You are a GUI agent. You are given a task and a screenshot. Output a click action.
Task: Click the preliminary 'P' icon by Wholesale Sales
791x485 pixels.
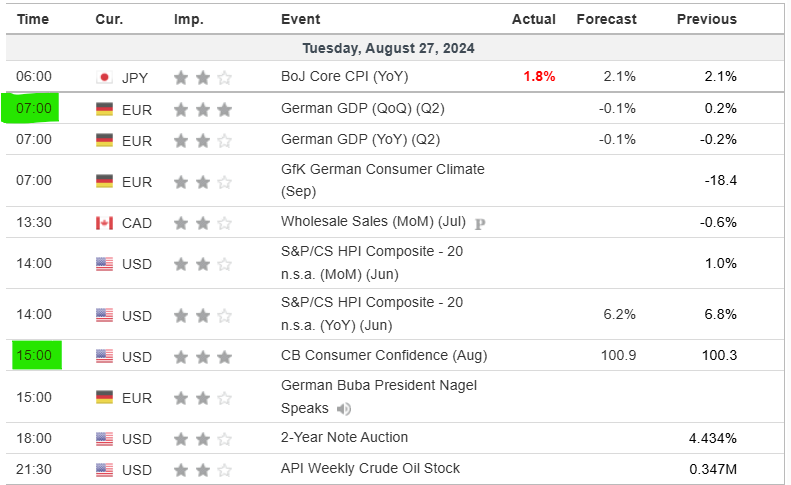pyautogui.click(x=480, y=223)
